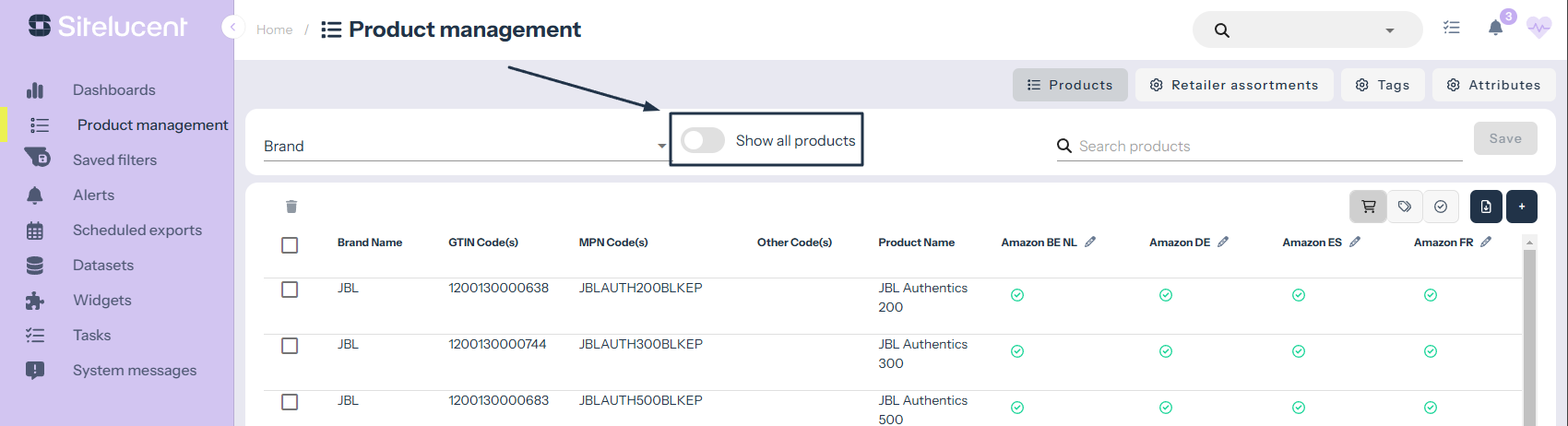
Task: Collapse the sidebar with the chevron button
Action: click(x=232, y=28)
